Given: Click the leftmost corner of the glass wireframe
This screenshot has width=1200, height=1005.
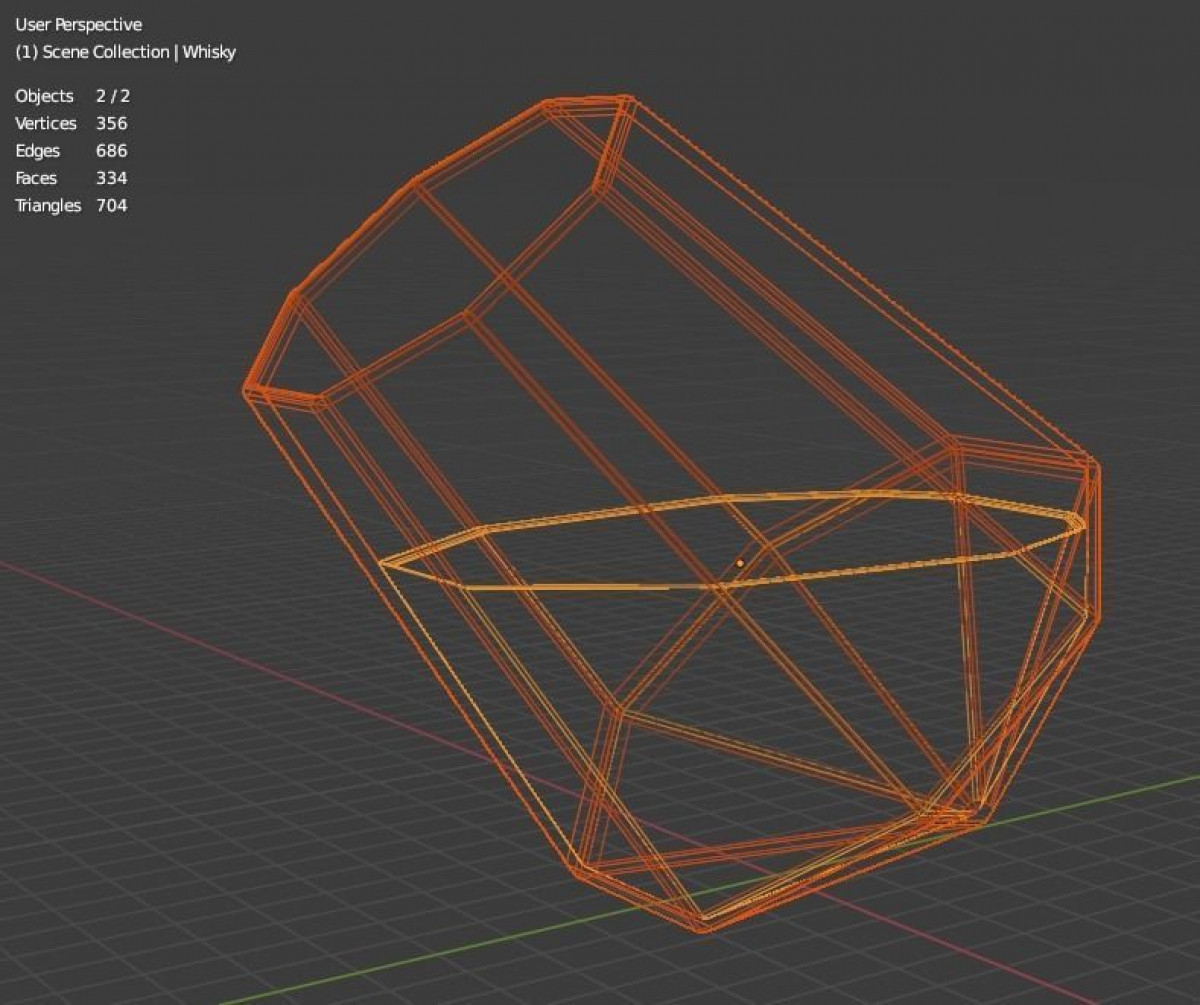Looking at the screenshot, I should (x=246, y=390).
